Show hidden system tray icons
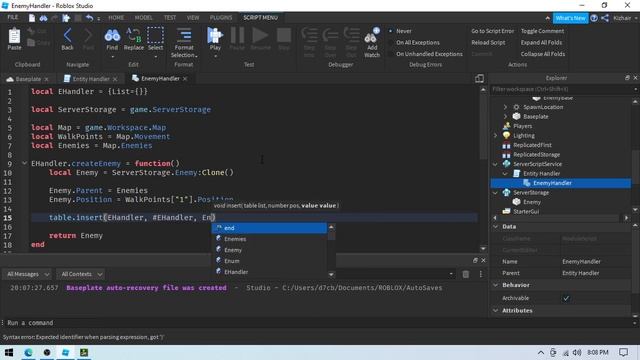This screenshot has height=360, width=640. [541, 352]
